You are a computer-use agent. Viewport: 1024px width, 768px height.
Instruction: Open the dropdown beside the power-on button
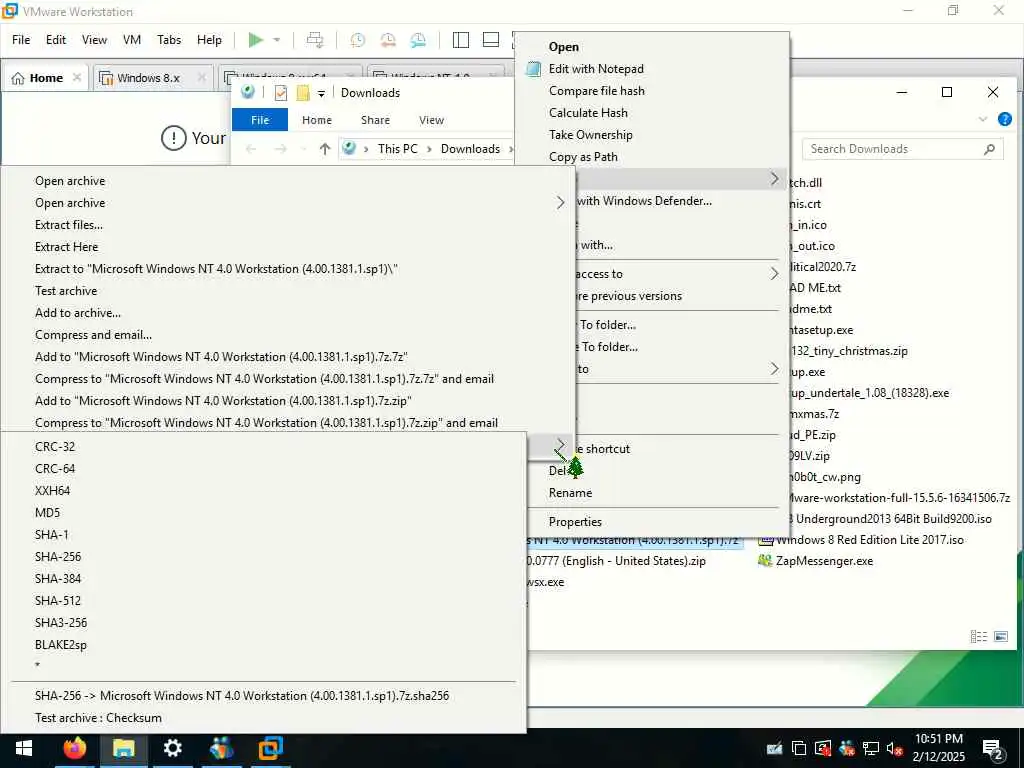(x=277, y=40)
